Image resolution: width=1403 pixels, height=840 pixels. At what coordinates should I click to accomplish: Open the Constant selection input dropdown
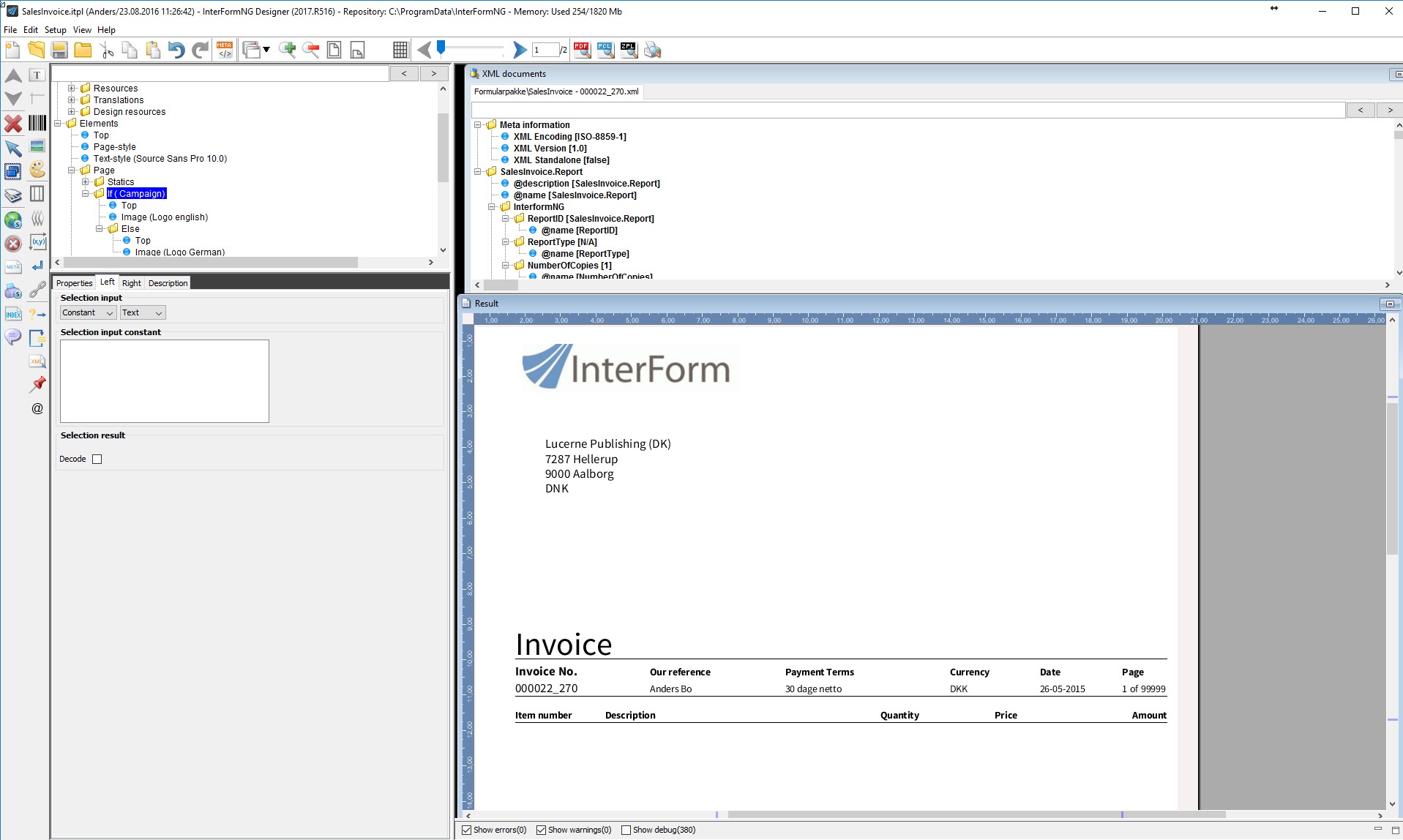tap(88, 312)
